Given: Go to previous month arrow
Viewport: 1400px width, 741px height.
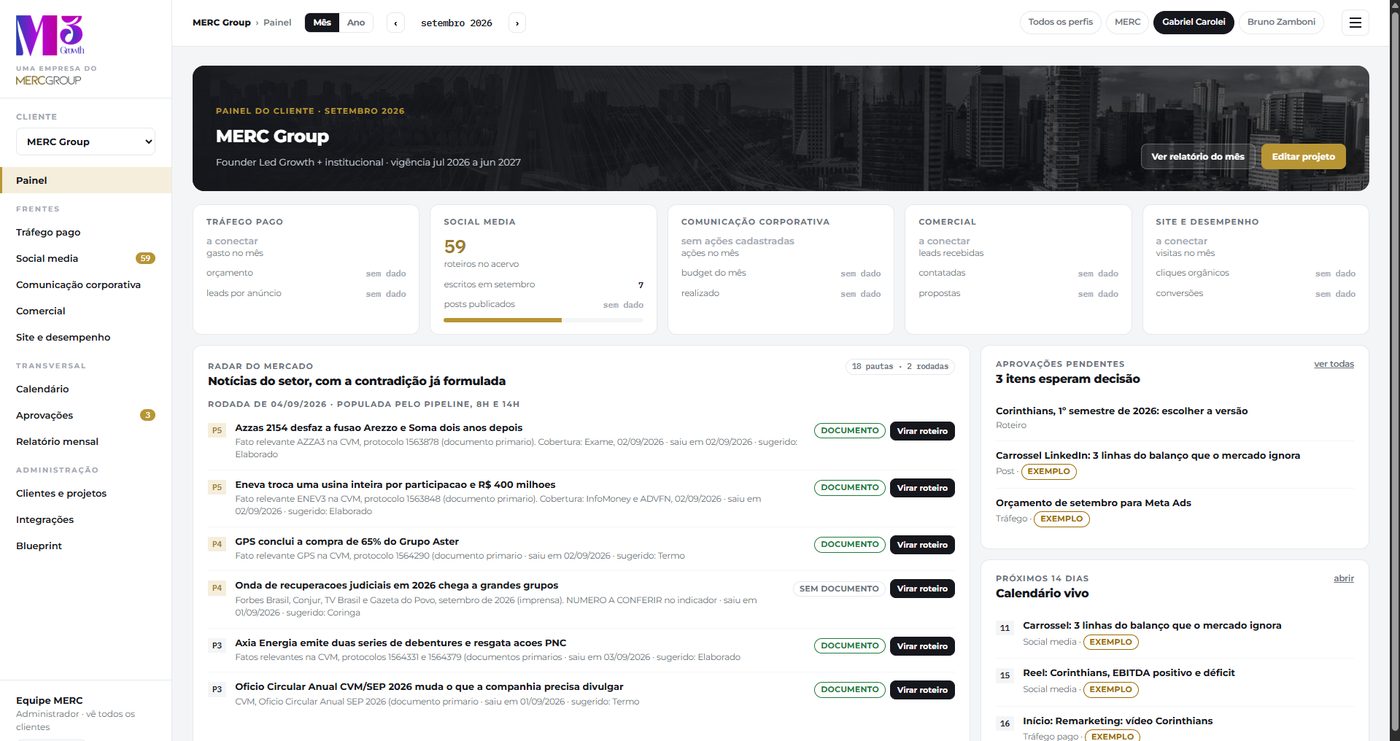Looking at the screenshot, I should (x=396, y=23).
